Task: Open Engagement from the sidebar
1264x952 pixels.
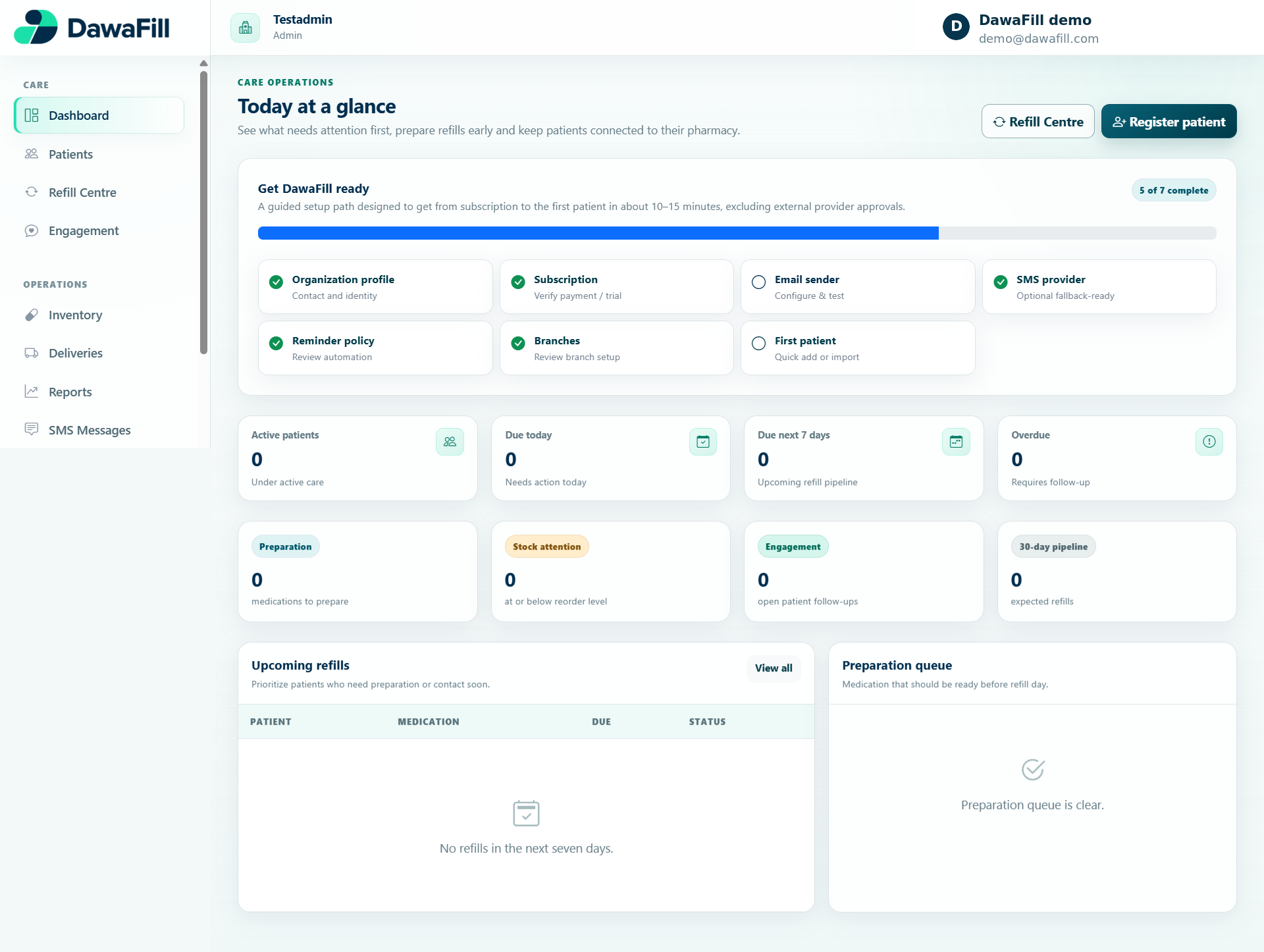Action: 99,230
